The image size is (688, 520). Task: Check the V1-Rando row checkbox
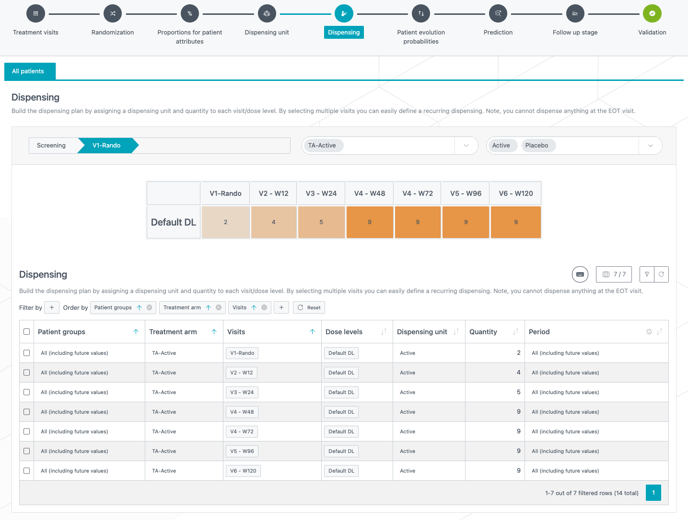[x=27, y=353]
